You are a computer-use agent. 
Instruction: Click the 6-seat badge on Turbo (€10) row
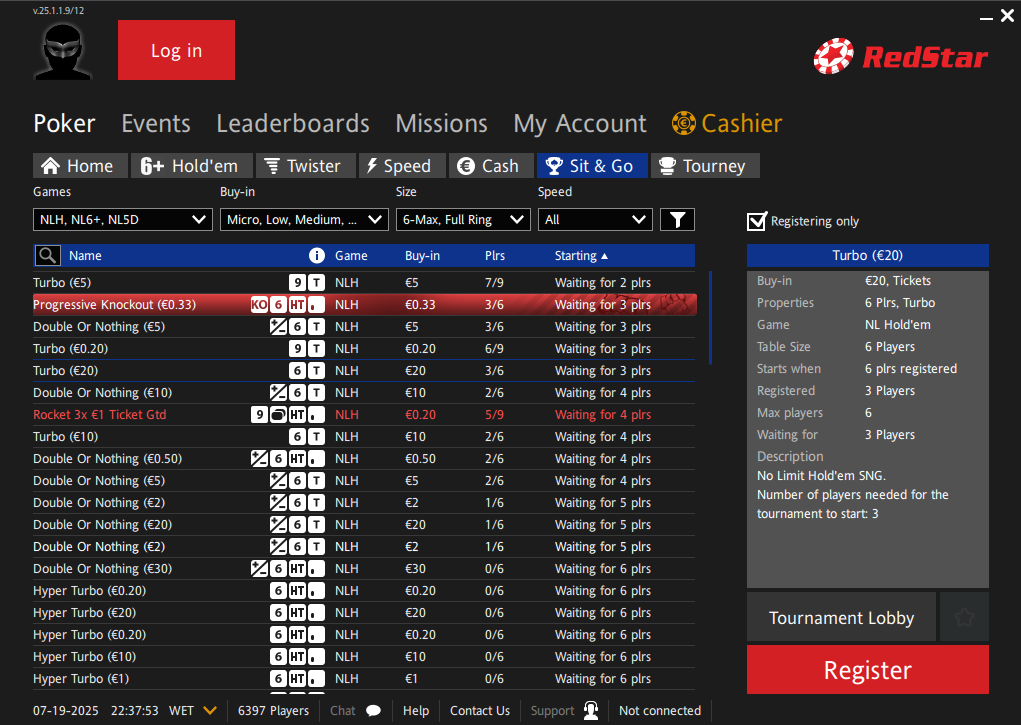(298, 436)
